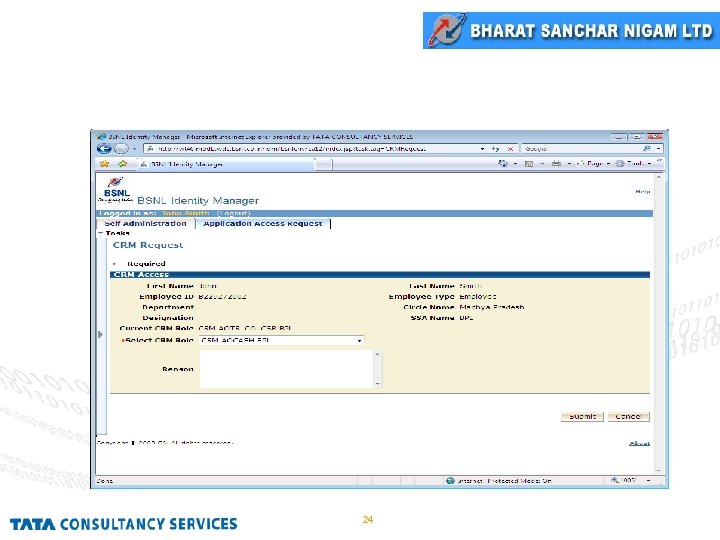Open the Page menu in command bar
This screenshot has height=540, width=720.
coord(593,163)
